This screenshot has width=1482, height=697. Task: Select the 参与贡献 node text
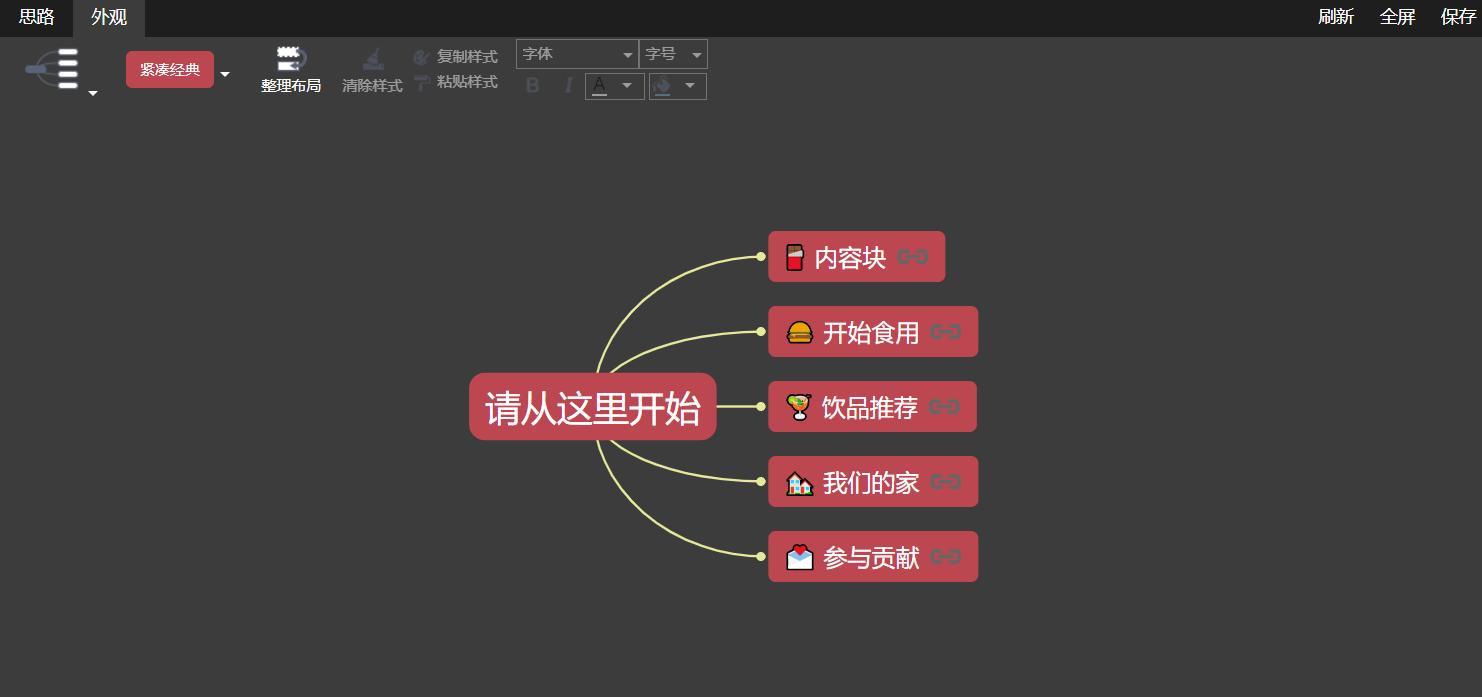(870, 557)
